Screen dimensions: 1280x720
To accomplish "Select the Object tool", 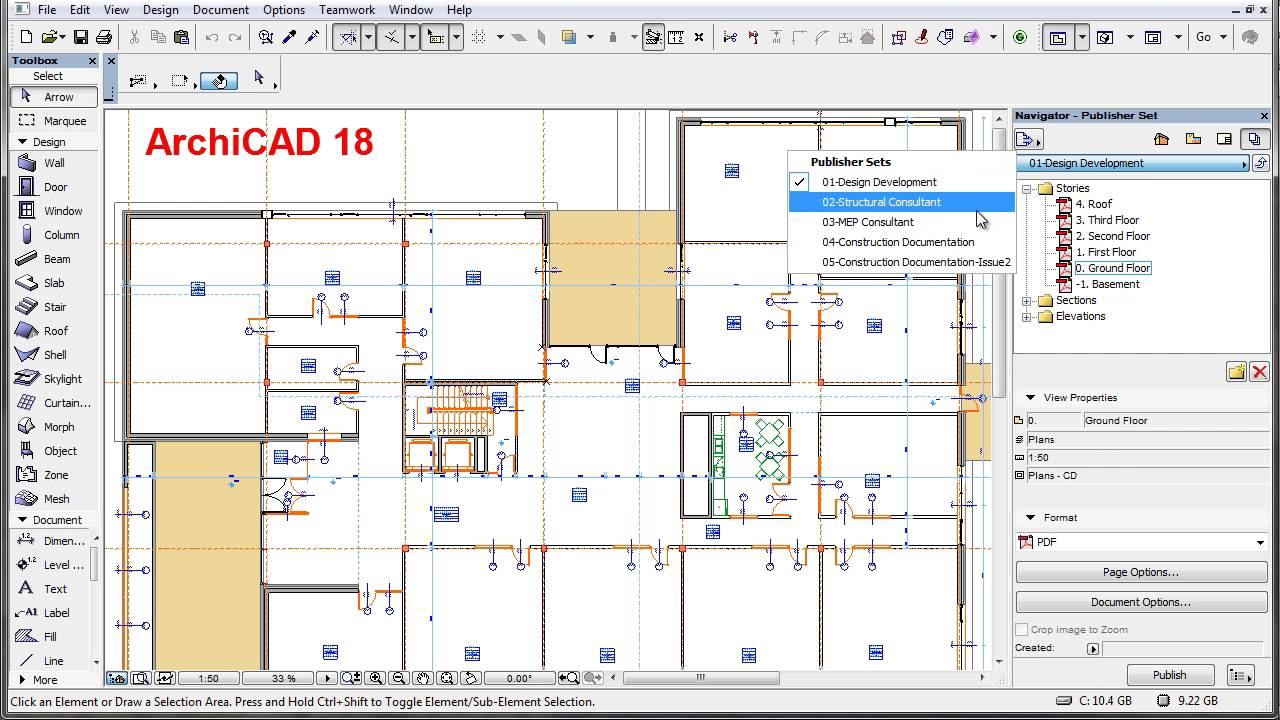I will (55, 451).
